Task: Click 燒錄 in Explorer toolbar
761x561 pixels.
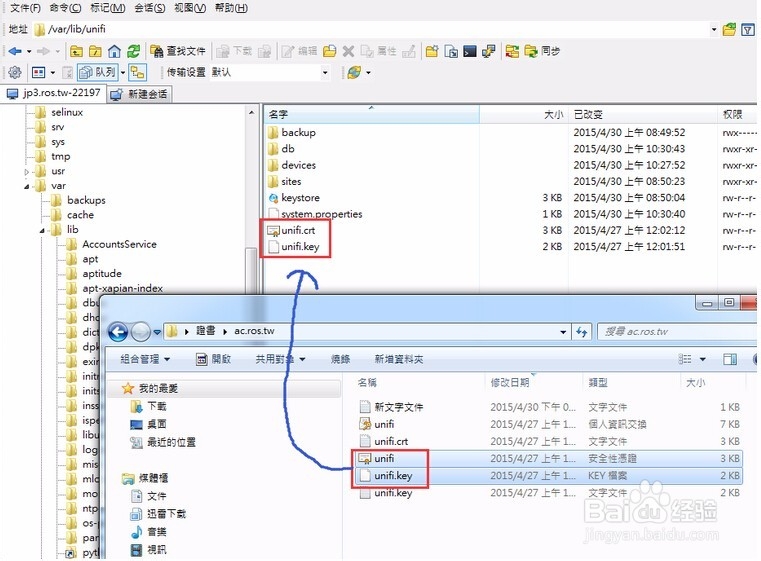Action: [x=340, y=360]
